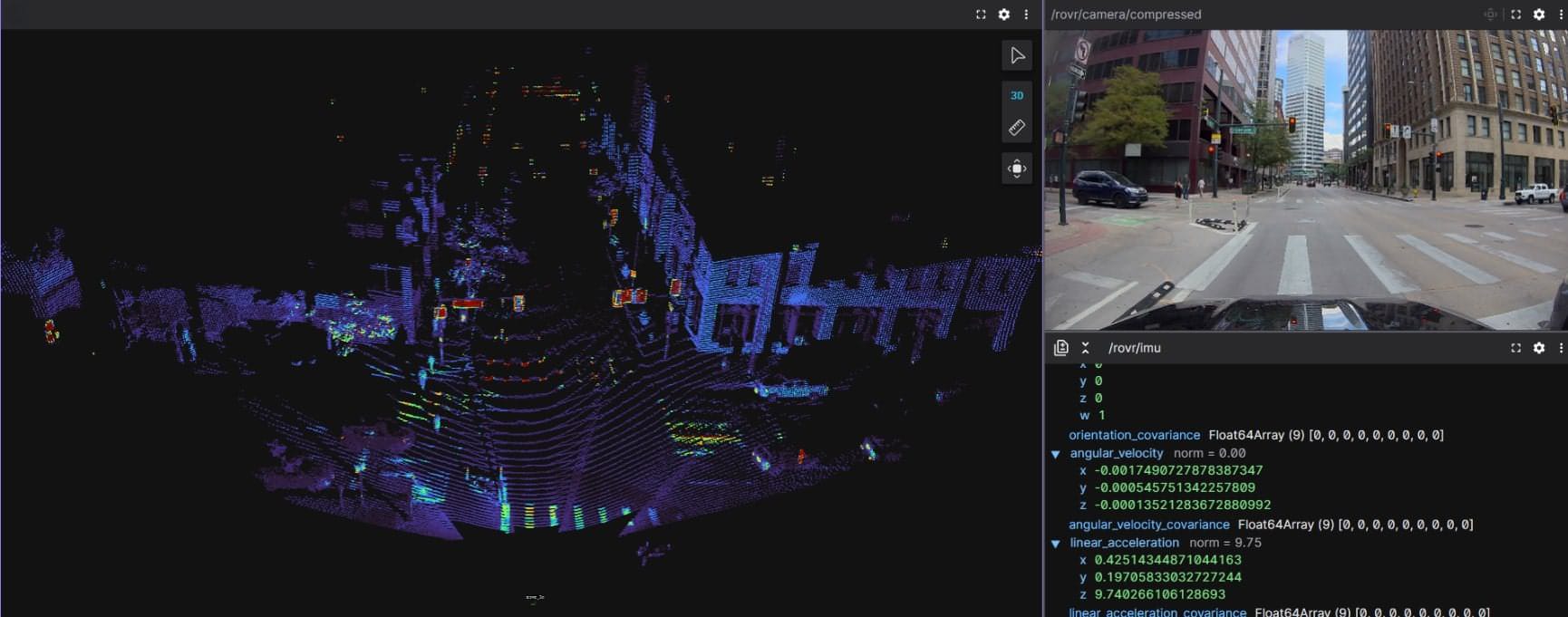Screen dimensions: 1568x617
Task: Toggle fullscreen for the camera panel
Action: point(1515,14)
